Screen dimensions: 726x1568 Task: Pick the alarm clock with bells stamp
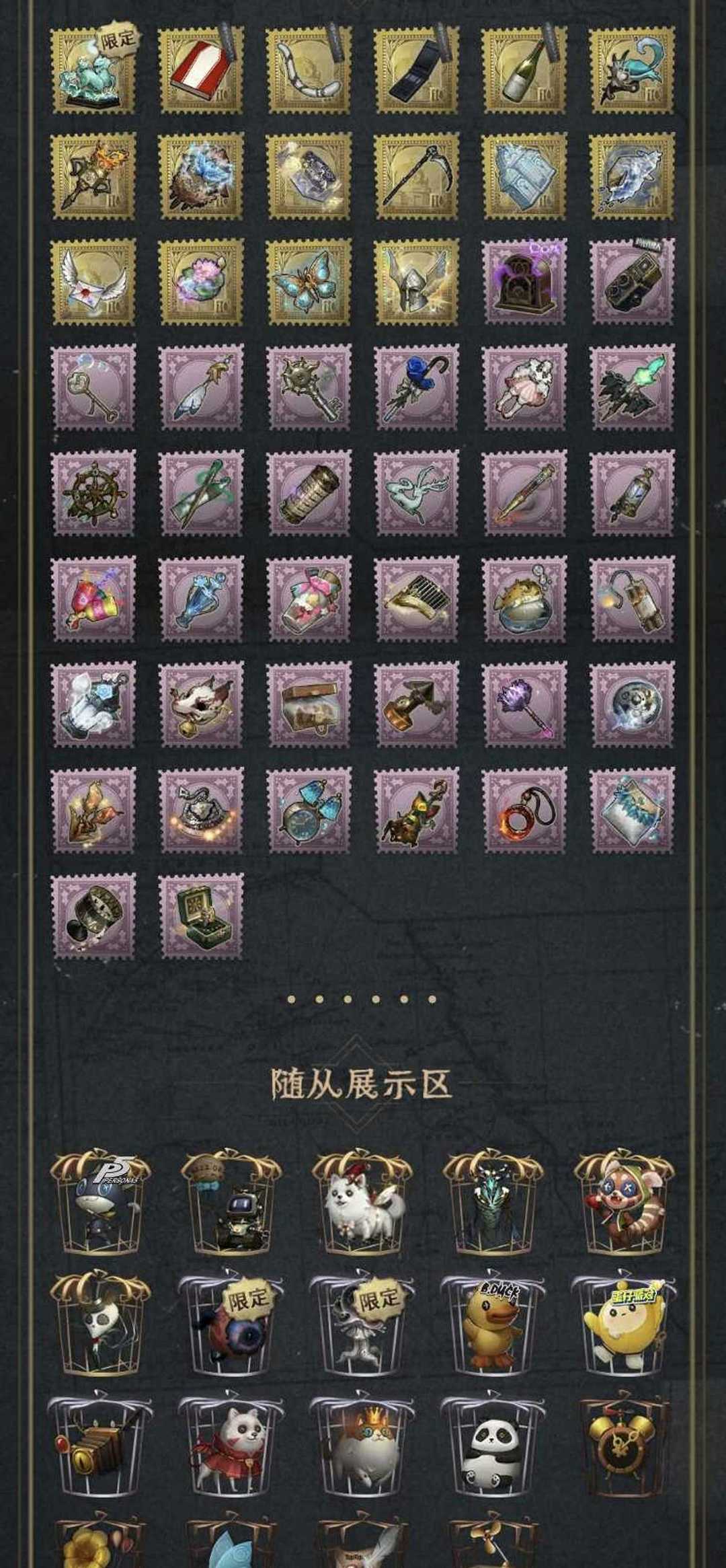click(x=309, y=811)
